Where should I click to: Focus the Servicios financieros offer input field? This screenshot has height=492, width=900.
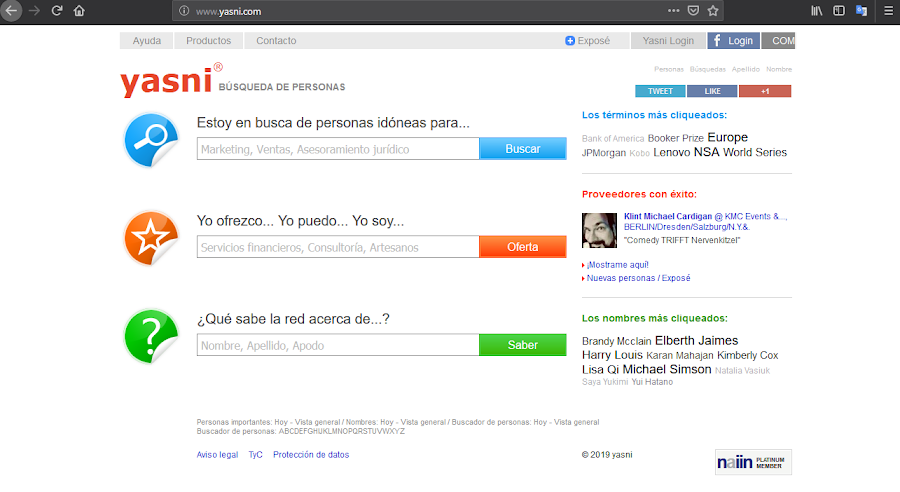pos(338,247)
